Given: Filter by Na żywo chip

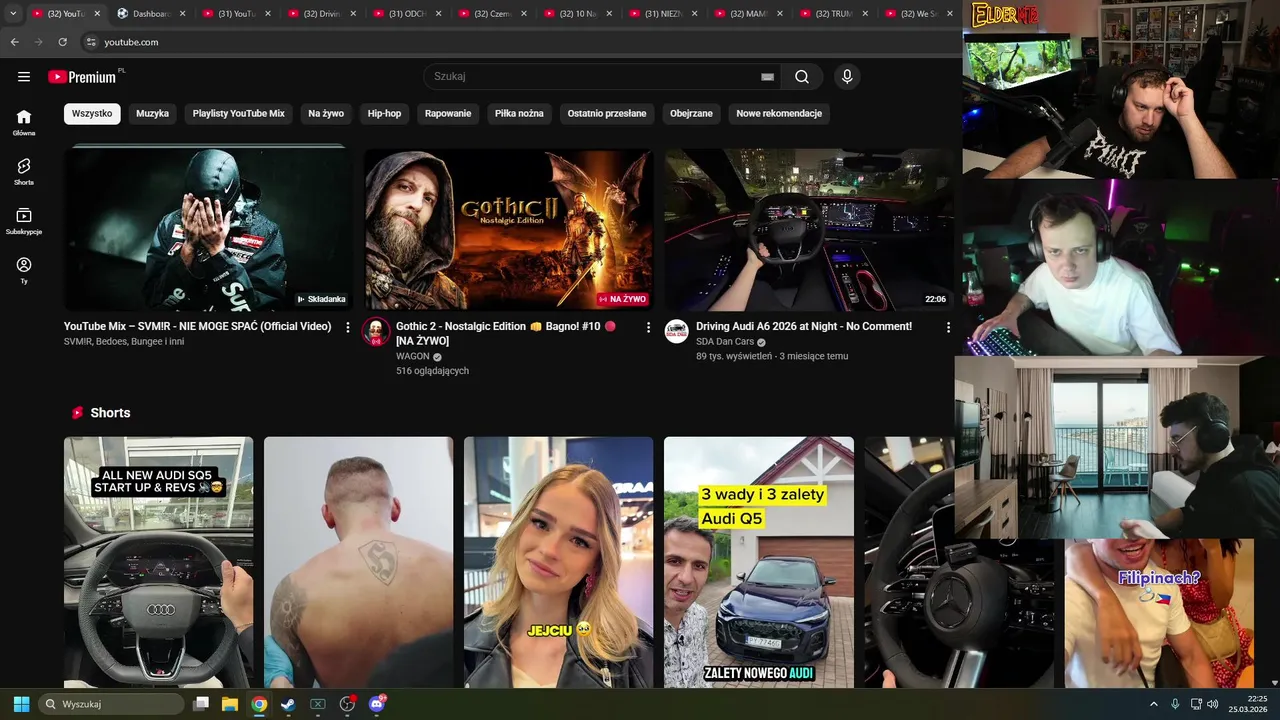Looking at the screenshot, I should tap(326, 114).
